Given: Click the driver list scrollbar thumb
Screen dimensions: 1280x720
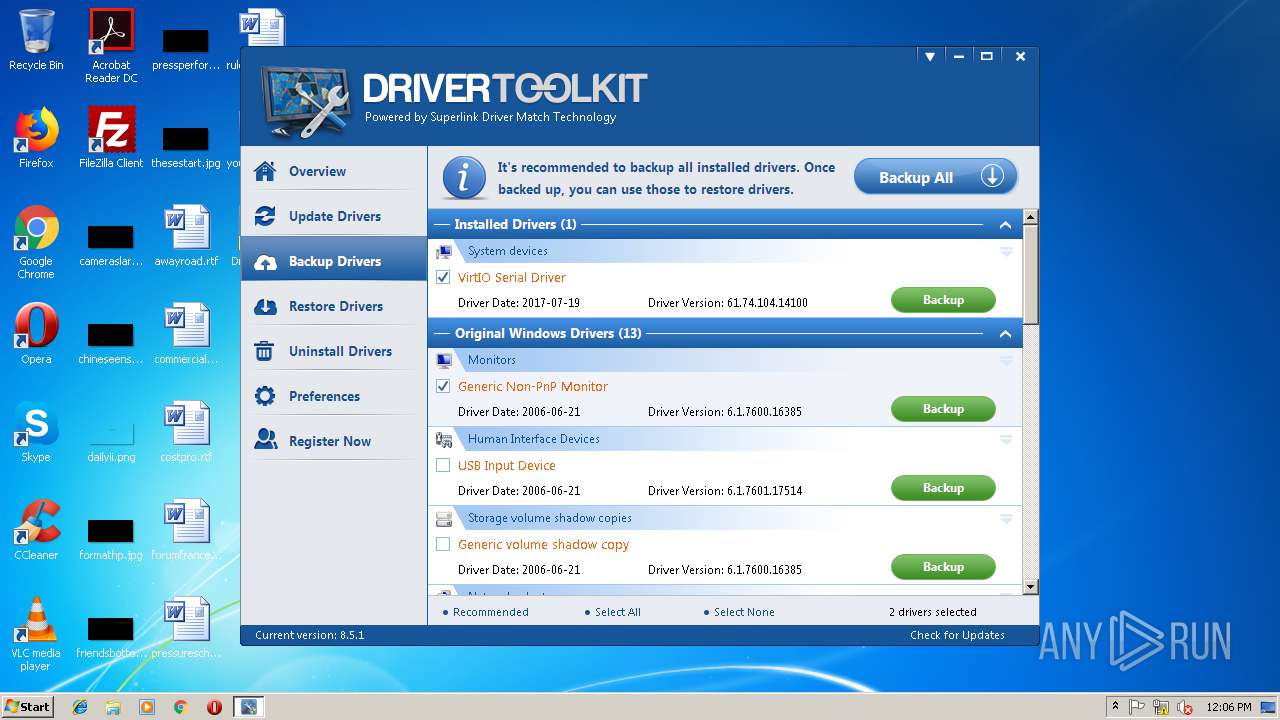Looking at the screenshot, I should 1031,274.
